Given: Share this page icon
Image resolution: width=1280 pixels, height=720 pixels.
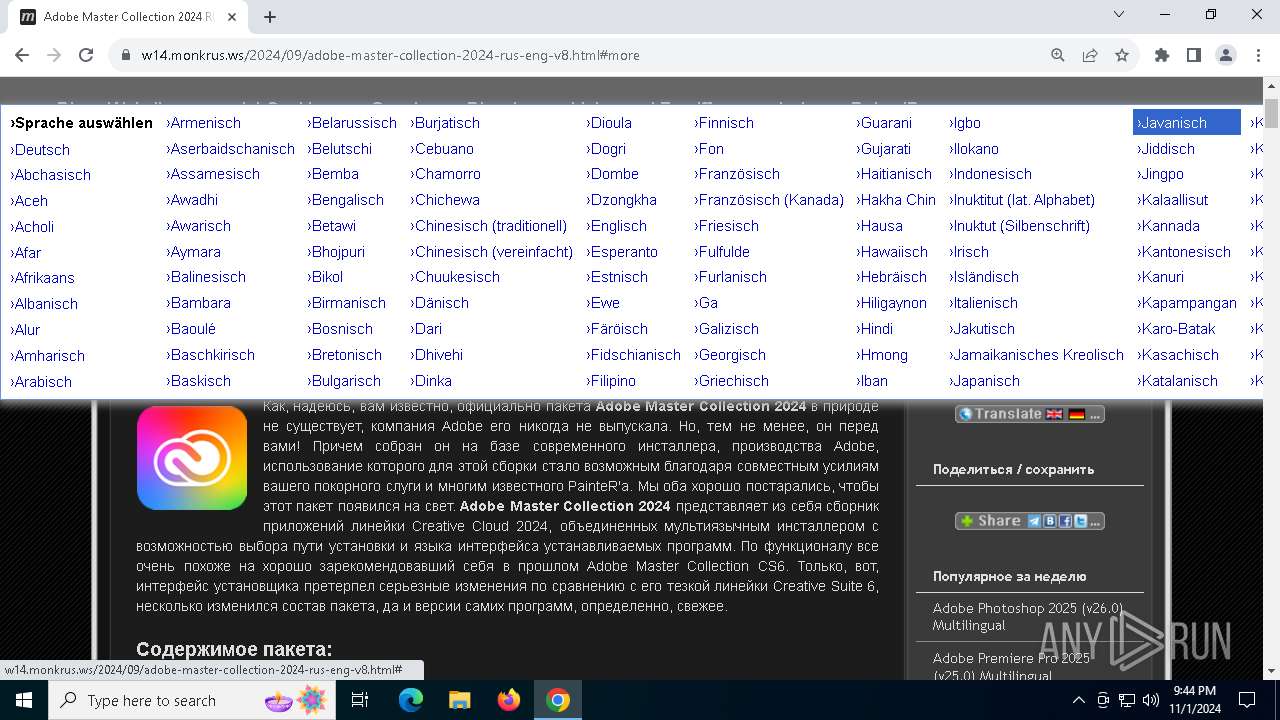Looking at the screenshot, I should click(x=1090, y=55).
